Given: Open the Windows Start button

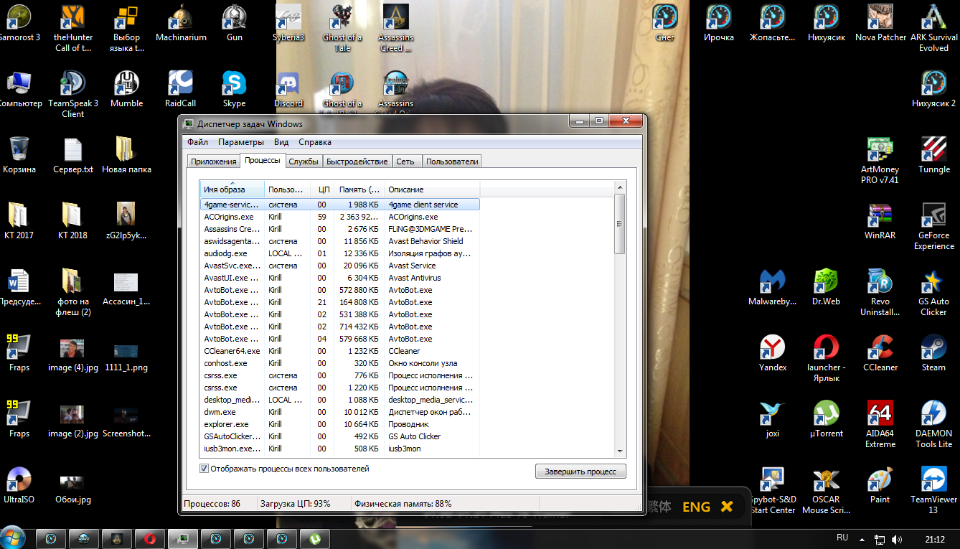Looking at the screenshot, I should [x=14, y=538].
